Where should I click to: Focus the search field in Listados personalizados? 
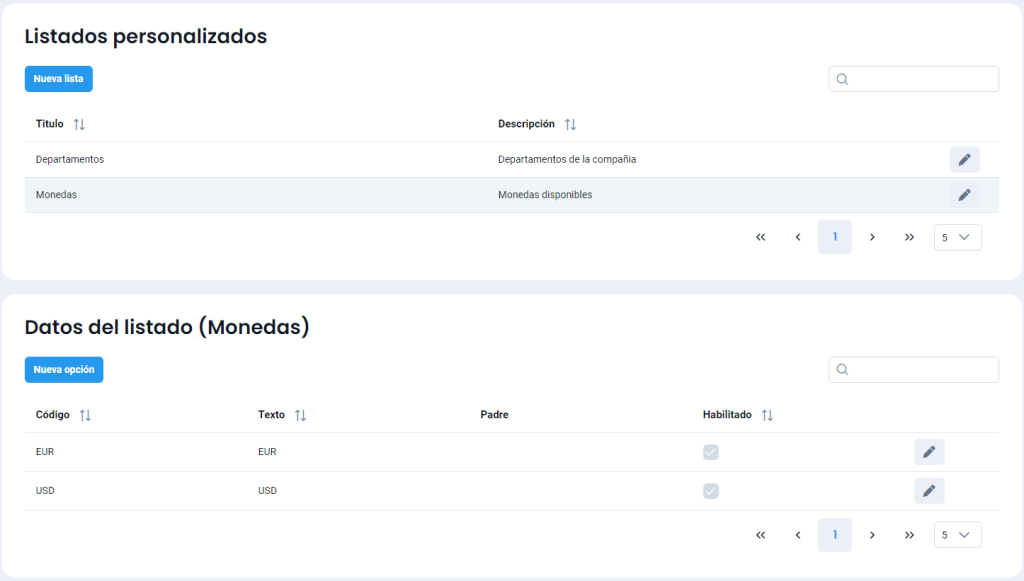point(922,79)
